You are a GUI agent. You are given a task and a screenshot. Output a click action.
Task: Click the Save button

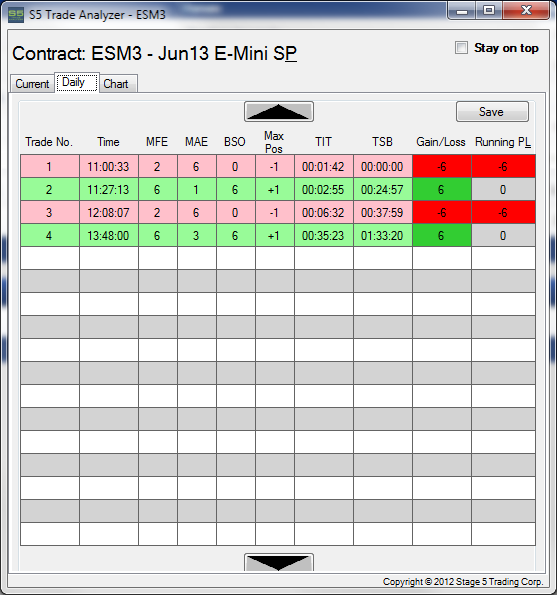point(492,112)
